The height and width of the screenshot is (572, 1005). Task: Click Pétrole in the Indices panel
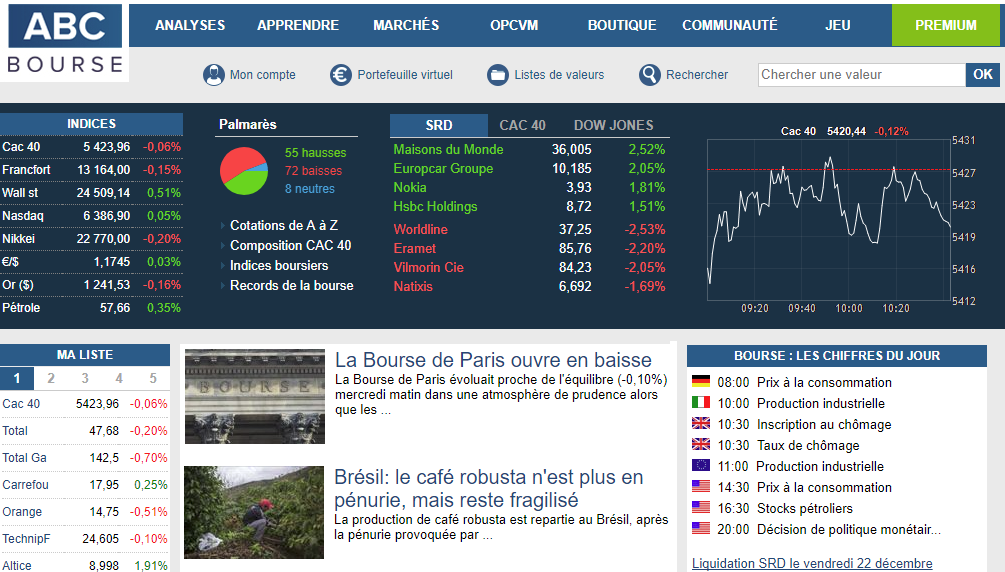(21, 308)
